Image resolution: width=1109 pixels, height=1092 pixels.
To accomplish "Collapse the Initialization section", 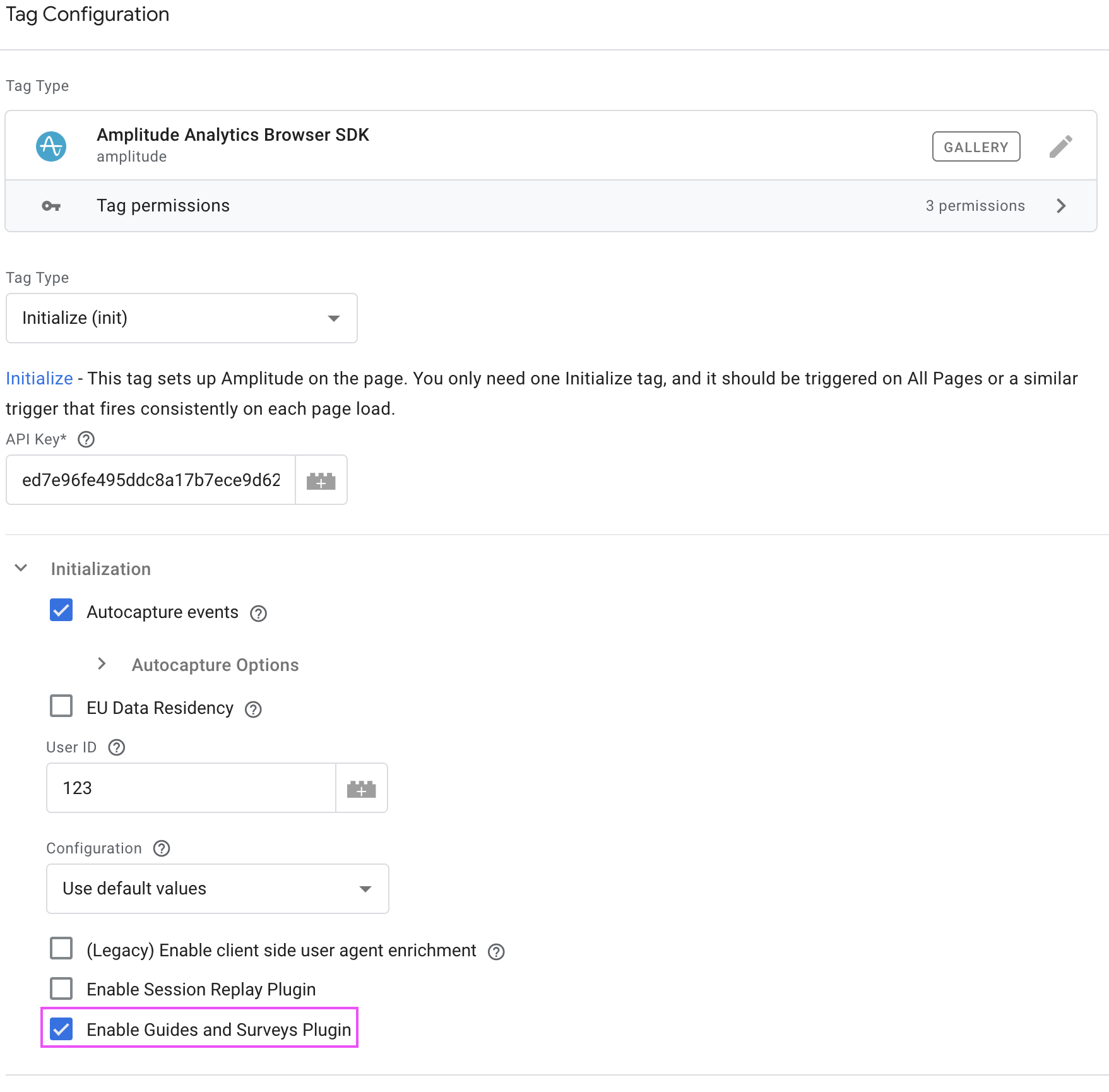I will [x=21, y=567].
